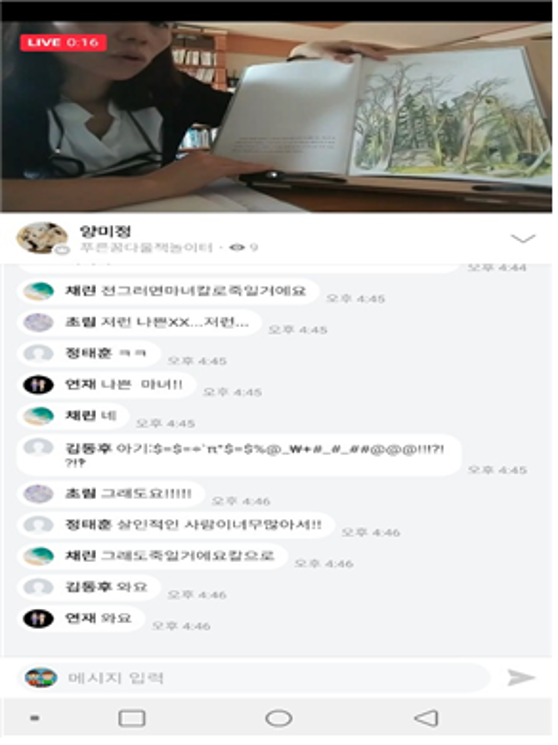Open 연재's dark avatar beside 나쁜 마녀!!

(x=38, y=384)
